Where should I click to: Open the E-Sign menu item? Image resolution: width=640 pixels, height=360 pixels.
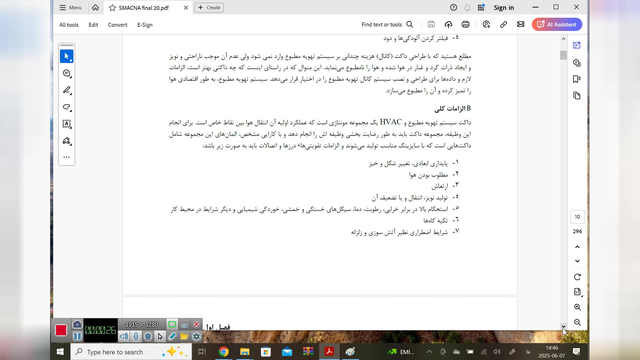(x=145, y=25)
